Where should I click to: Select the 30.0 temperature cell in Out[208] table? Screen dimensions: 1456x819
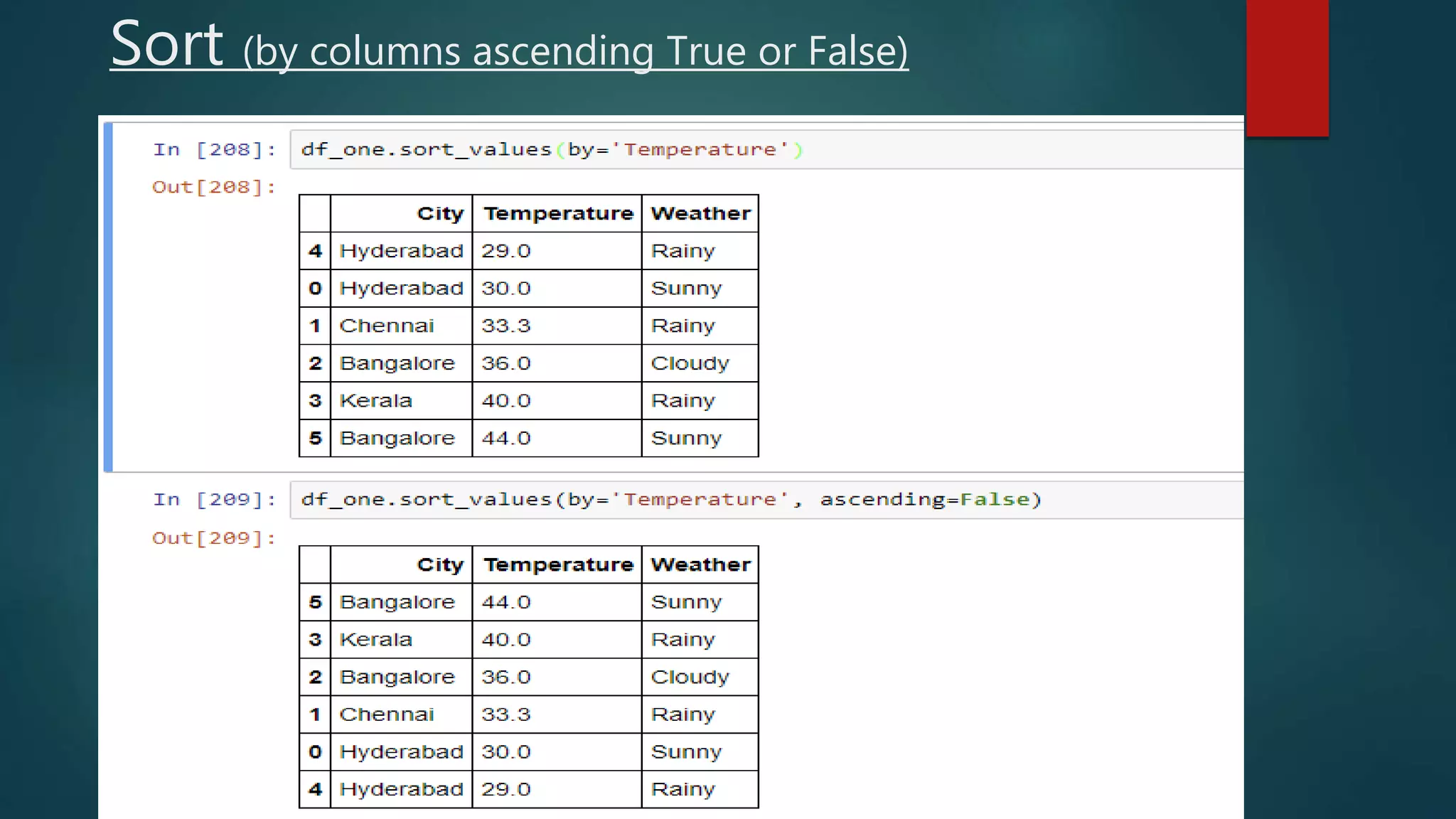(x=557, y=289)
